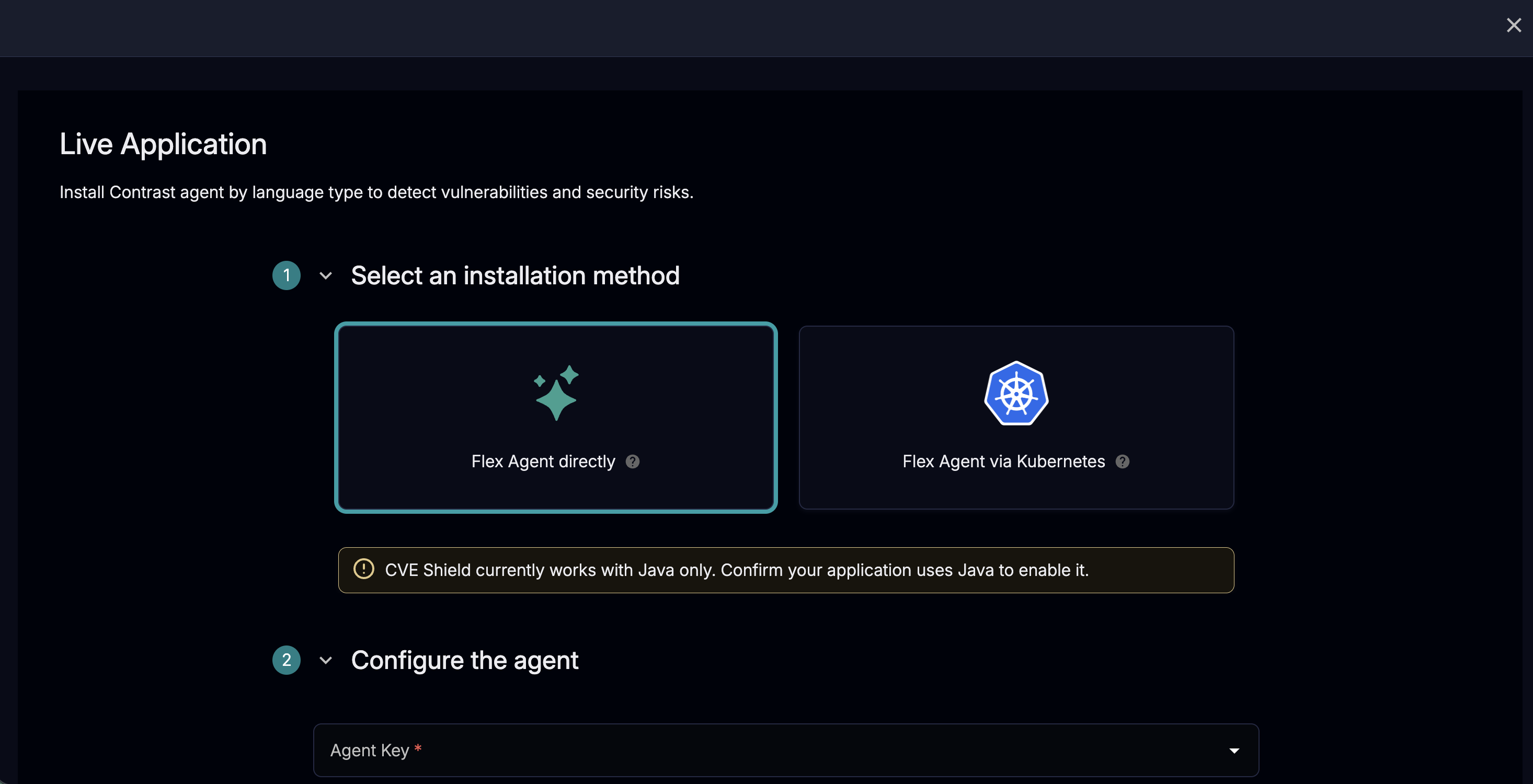Select the Flex Agent directly card
Screen dimensions: 1533x784
[556, 417]
